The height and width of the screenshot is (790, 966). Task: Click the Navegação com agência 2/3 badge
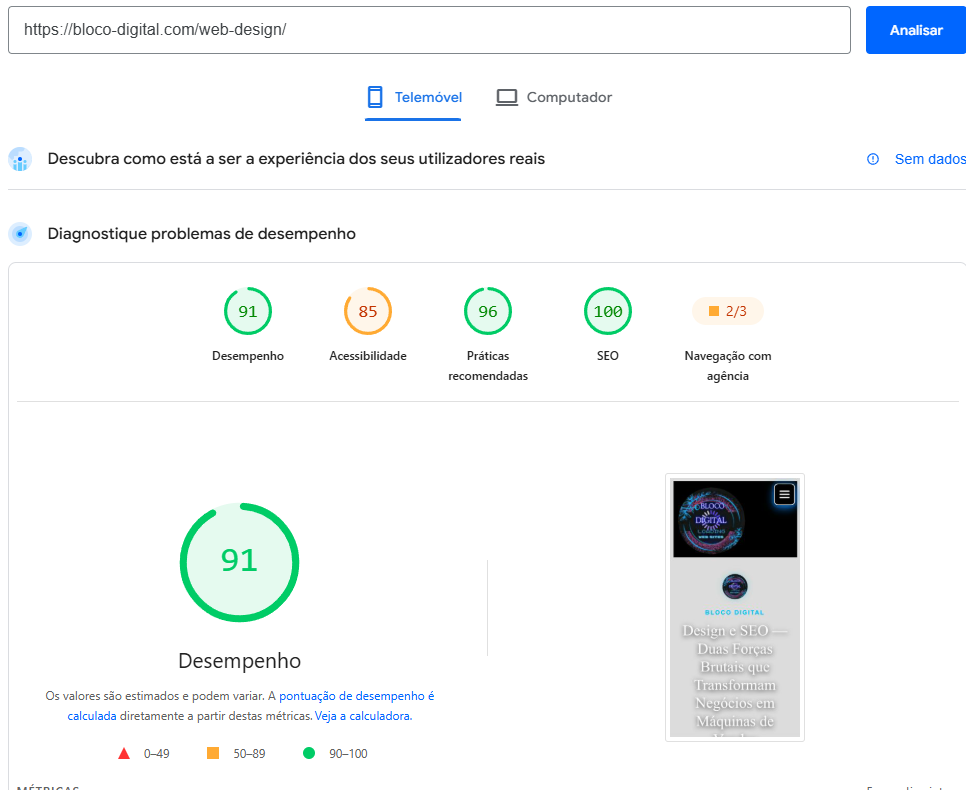(x=728, y=311)
